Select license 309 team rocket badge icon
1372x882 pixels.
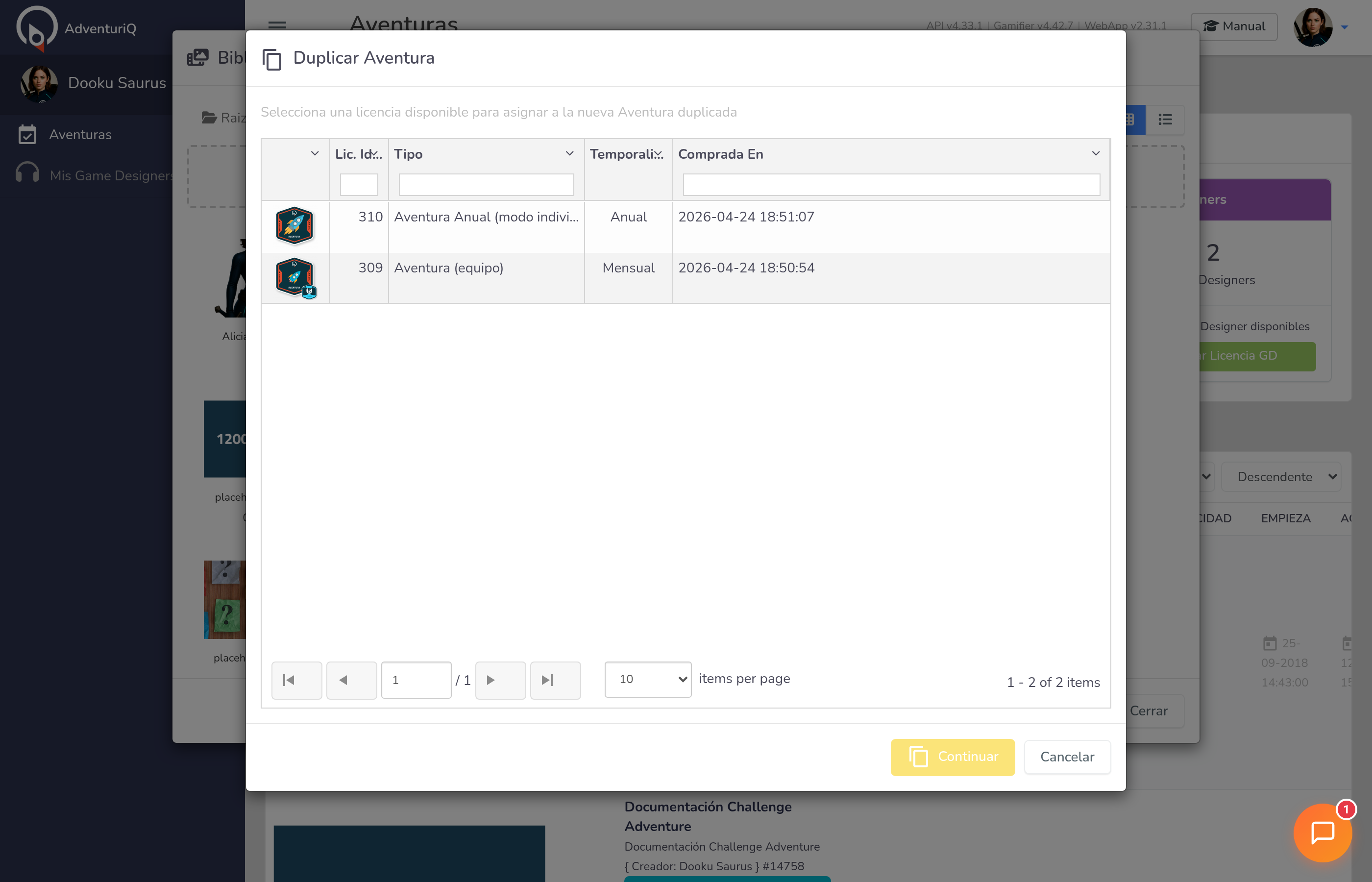tap(295, 278)
